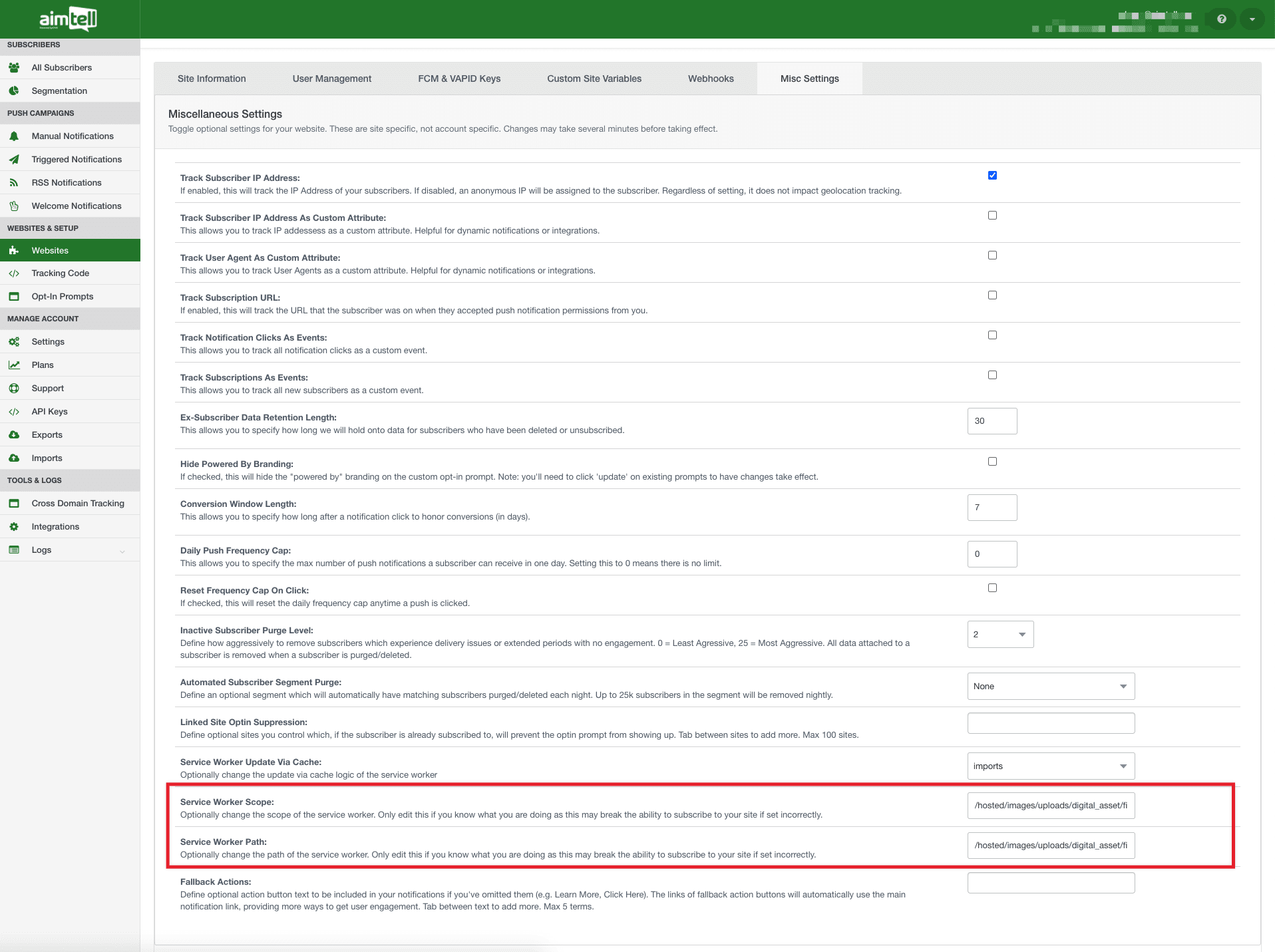This screenshot has width=1275, height=952.
Task: Click the Exports cloud download icon
Action: click(14, 435)
